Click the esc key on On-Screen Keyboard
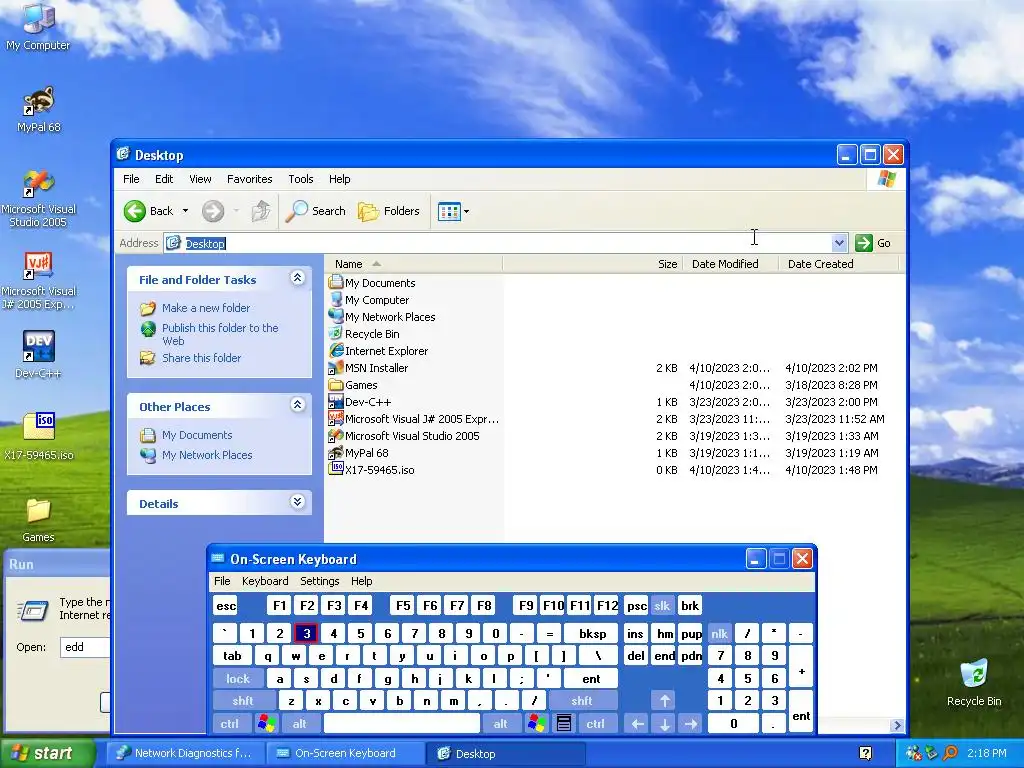Image resolution: width=1024 pixels, height=768 pixels. click(226, 605)
